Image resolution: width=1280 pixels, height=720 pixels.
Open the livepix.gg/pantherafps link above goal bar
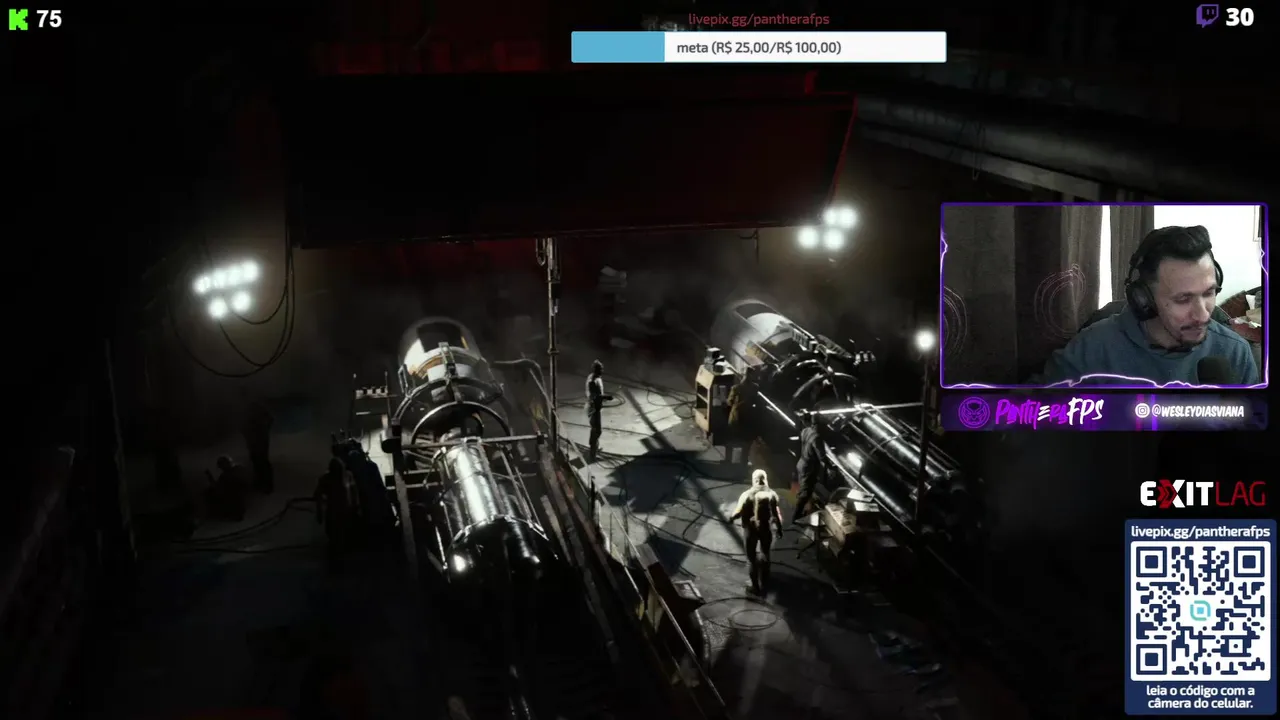(x=758, y=19)
